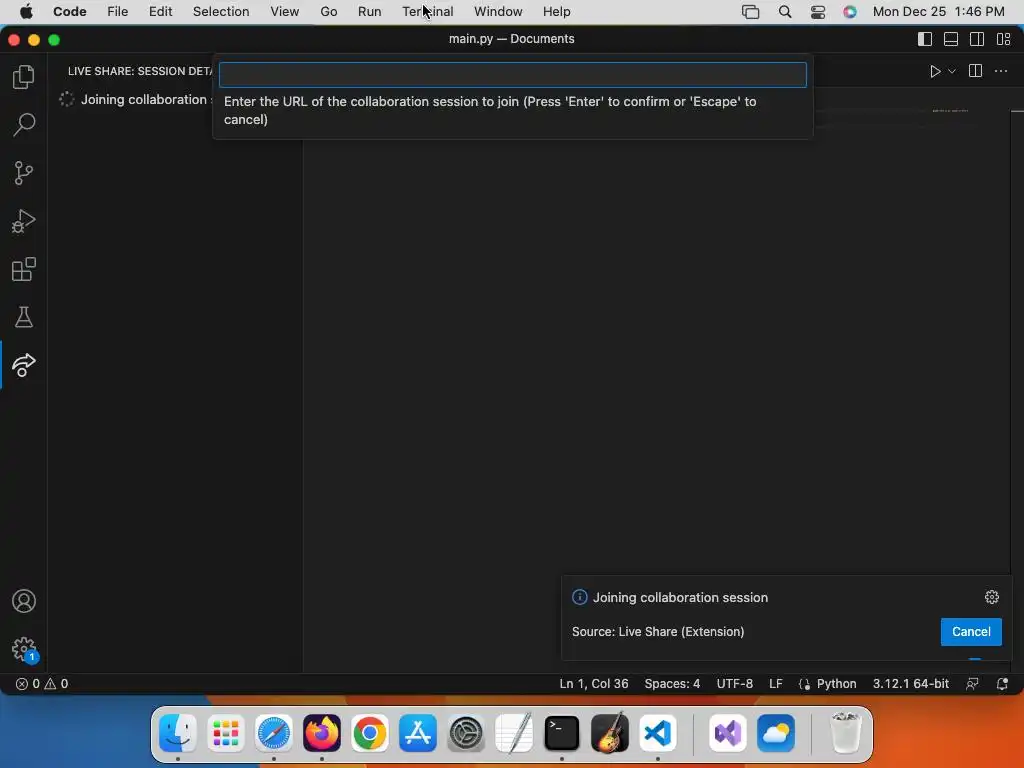Open Customize Layout menu
Screen dimensions: 1024x768
tap(1004, 39)
